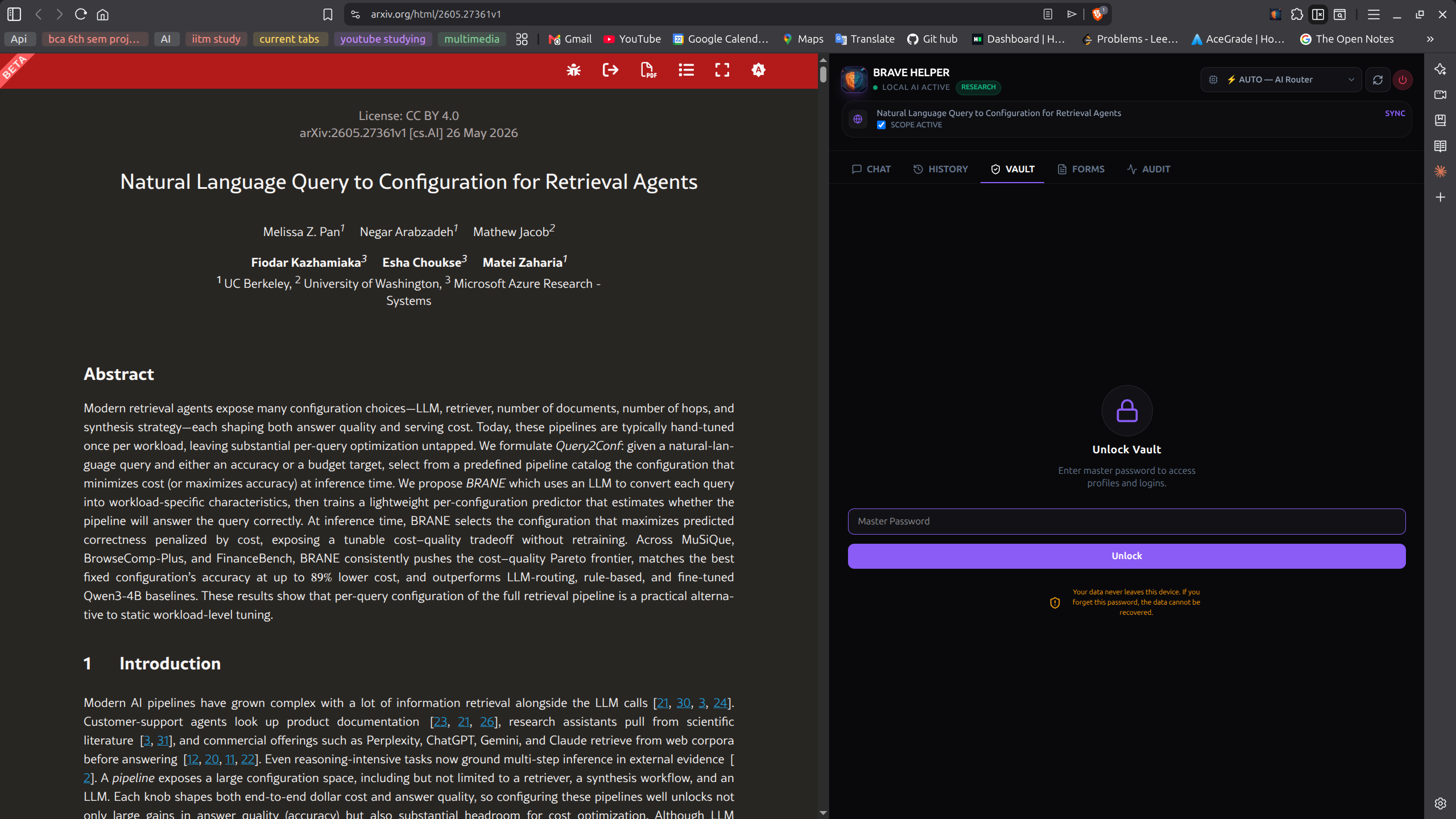Switch to the HISTORY tab
This screenshot has width=1456, height=819.
point(941,169)
